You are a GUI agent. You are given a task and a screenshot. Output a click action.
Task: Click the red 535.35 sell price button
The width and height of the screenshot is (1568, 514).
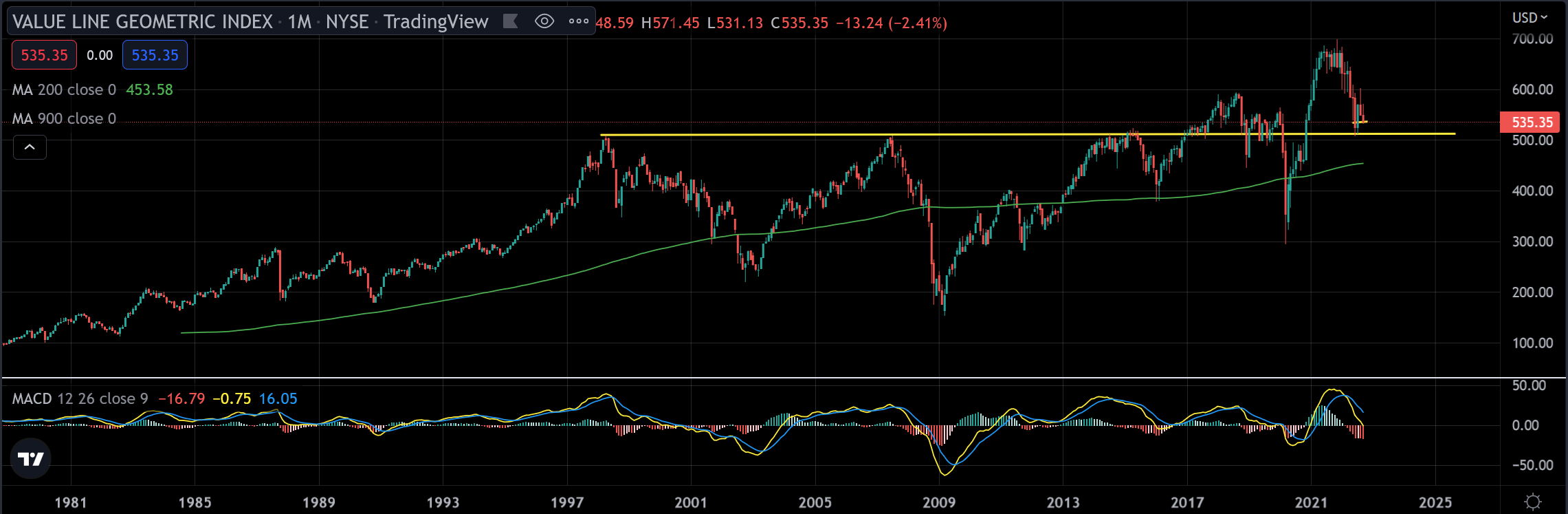tap(44, 55)
